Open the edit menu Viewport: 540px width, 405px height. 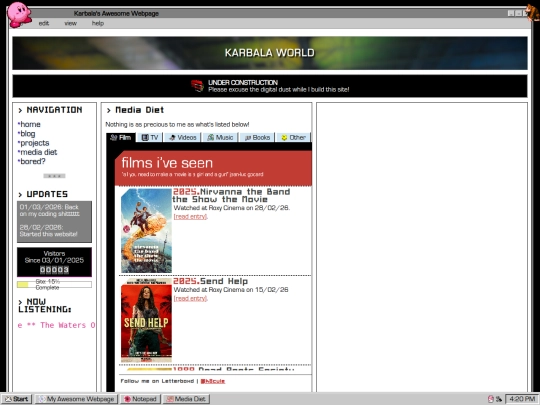pos(44,23)
